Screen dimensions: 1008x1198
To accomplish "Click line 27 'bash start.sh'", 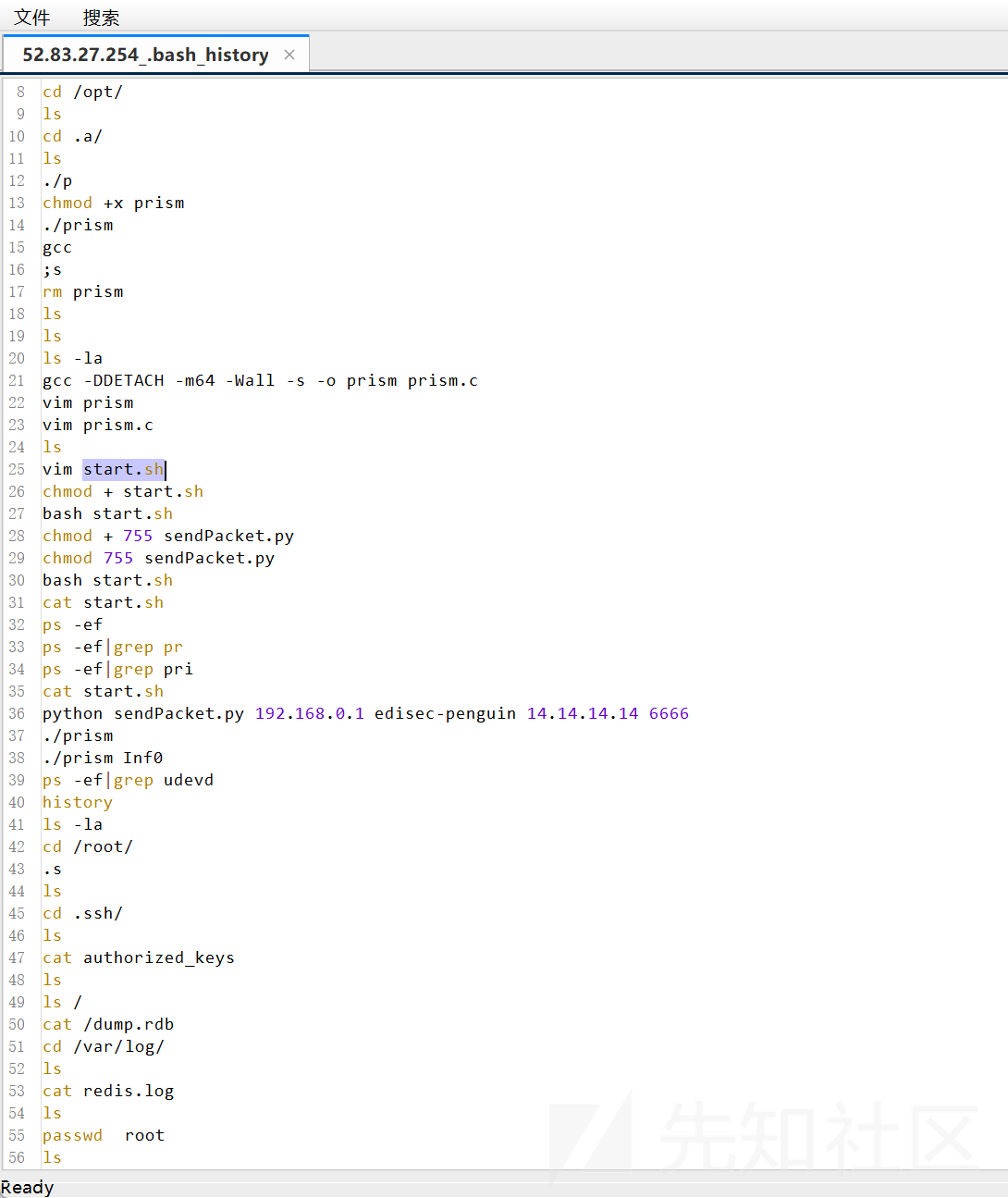I will [x=108, y=513].
